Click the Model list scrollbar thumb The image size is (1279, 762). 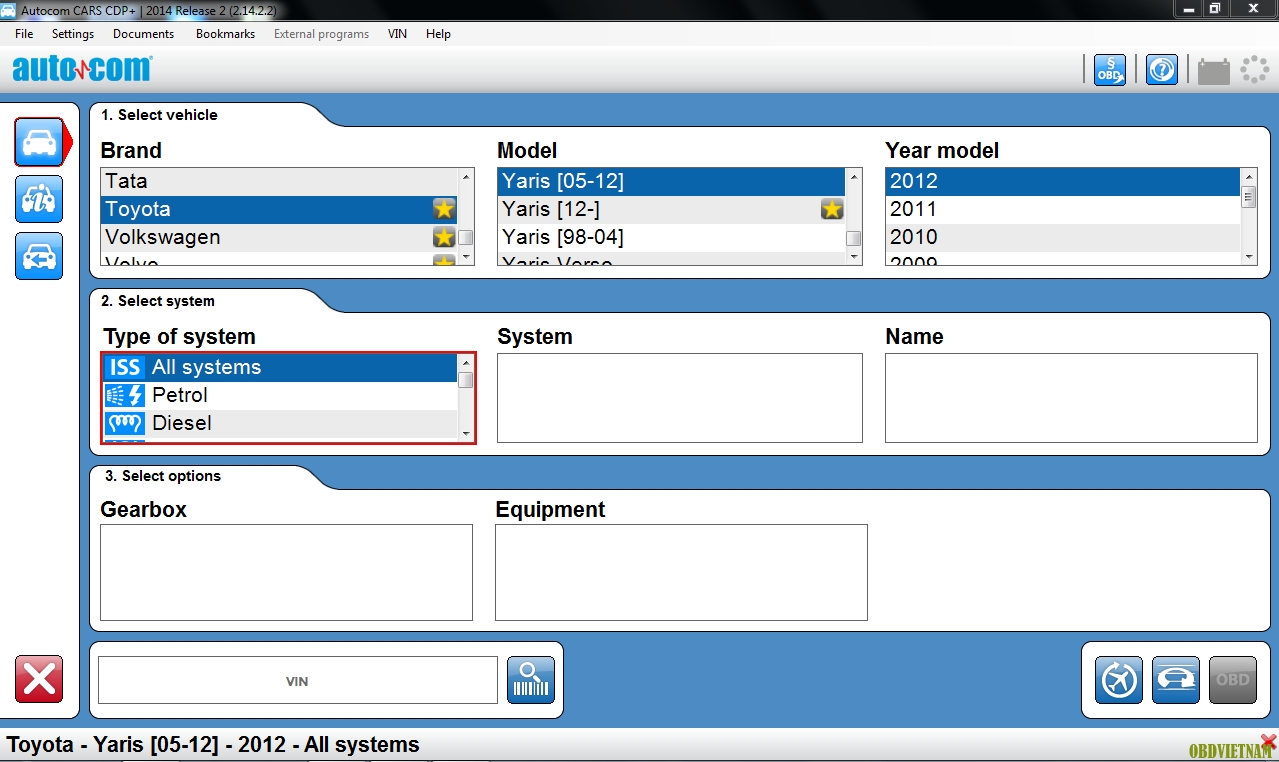coord(853,238)
